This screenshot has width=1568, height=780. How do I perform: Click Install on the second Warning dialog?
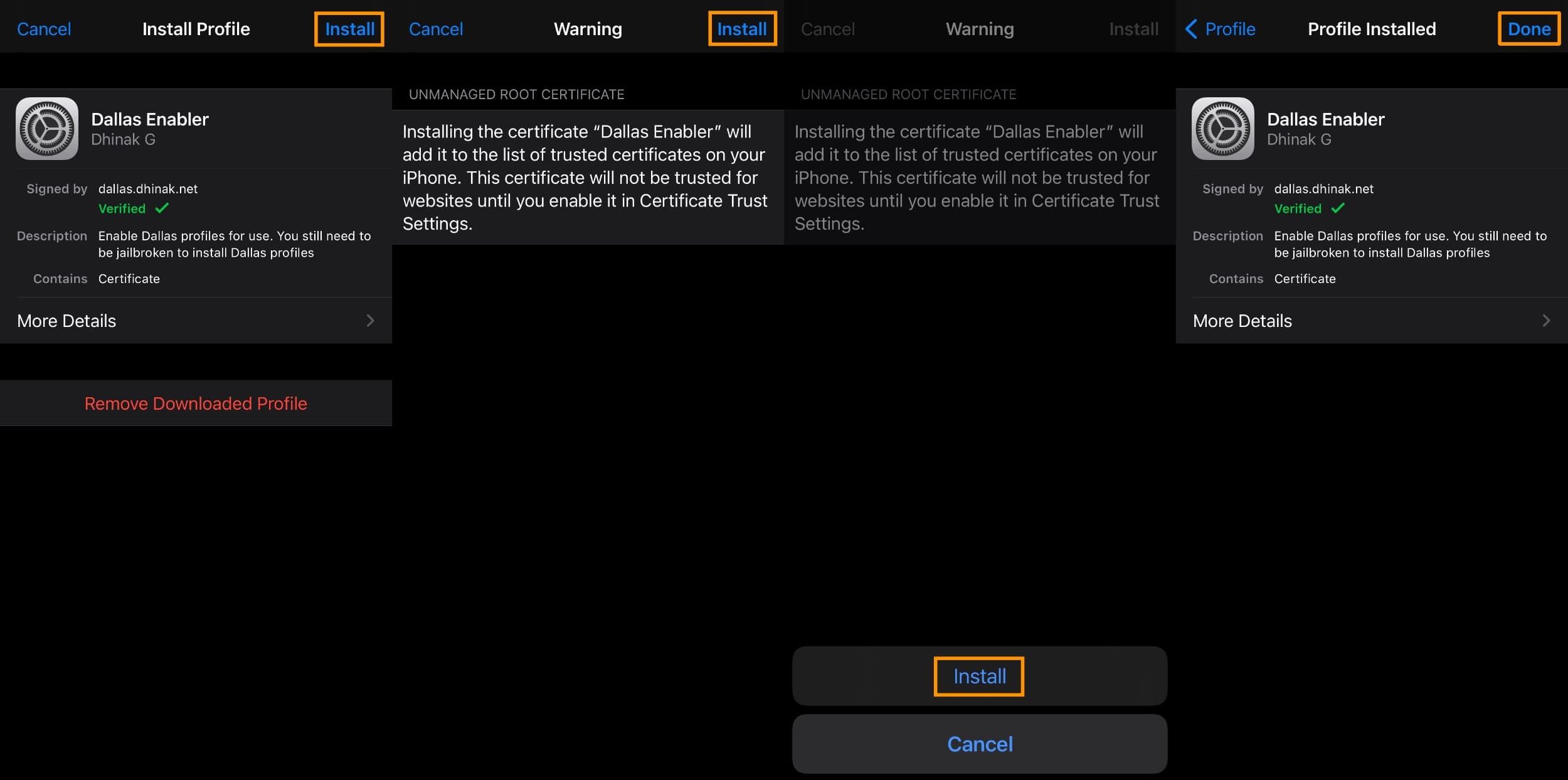coord(979,676)
